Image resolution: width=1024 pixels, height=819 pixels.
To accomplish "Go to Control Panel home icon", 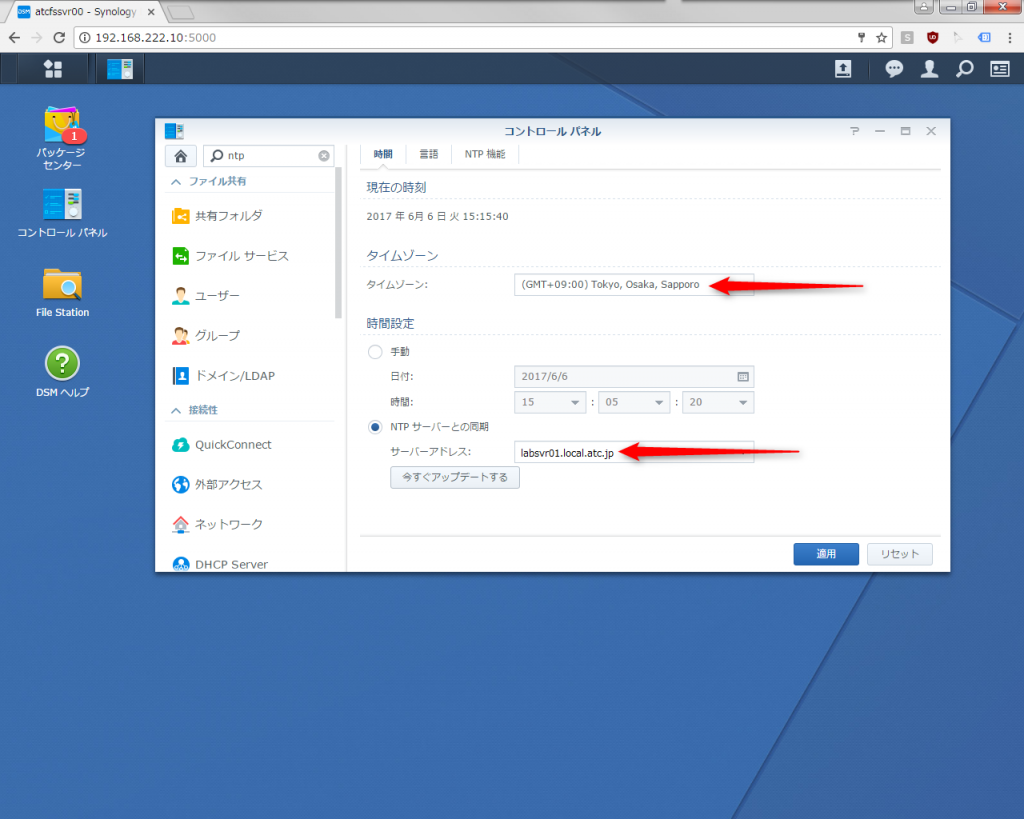I will pyautogui.click(x=181, y=155).
